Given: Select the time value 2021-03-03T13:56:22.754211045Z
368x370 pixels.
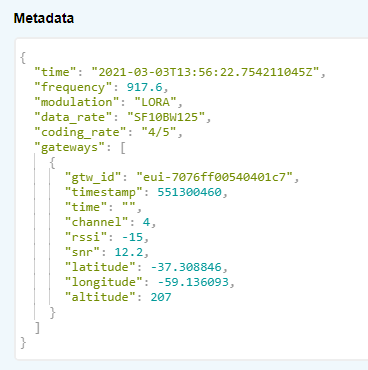Looking at the screenshot, I should (205, 72).
